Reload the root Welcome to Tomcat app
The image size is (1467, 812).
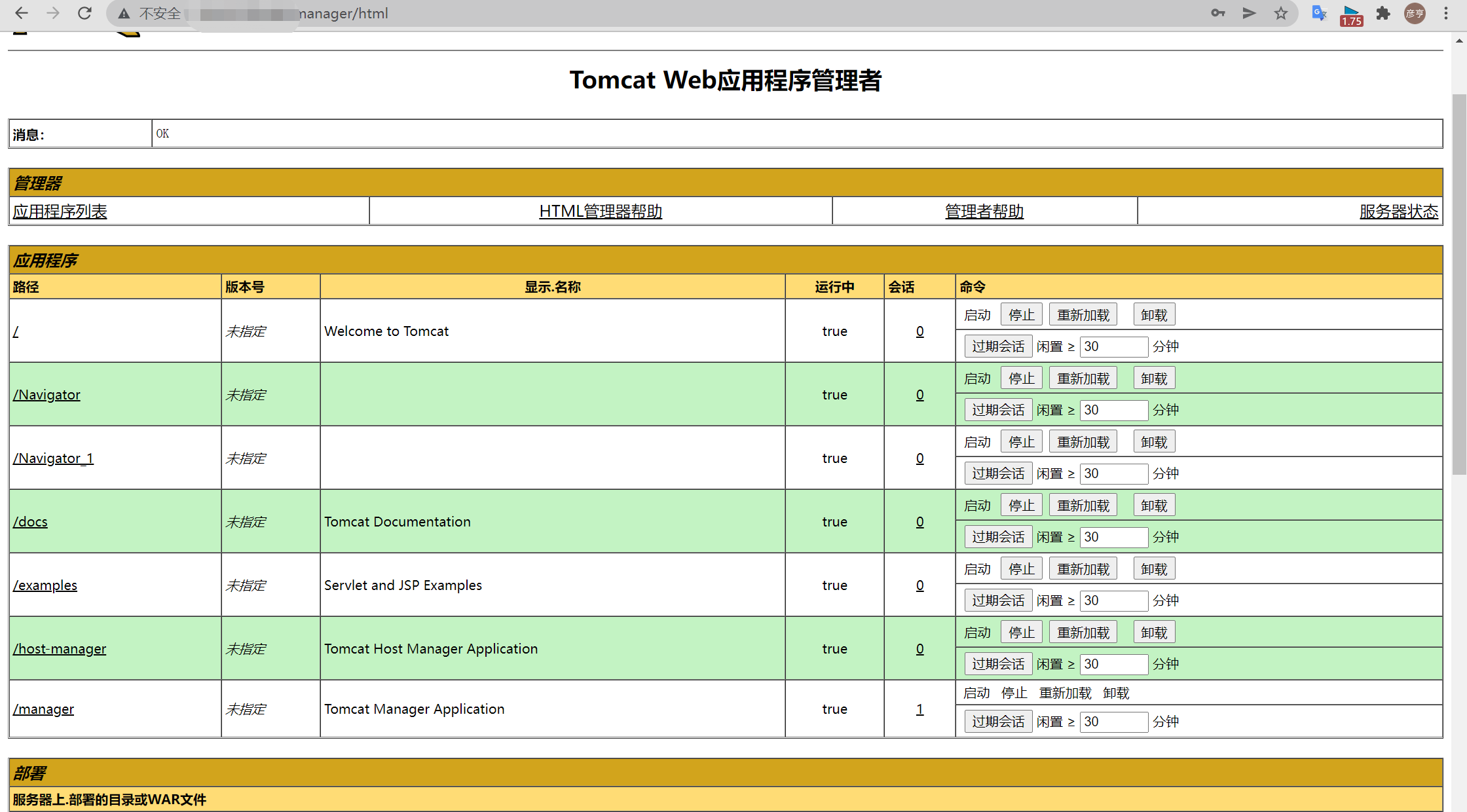(1083, 315)
